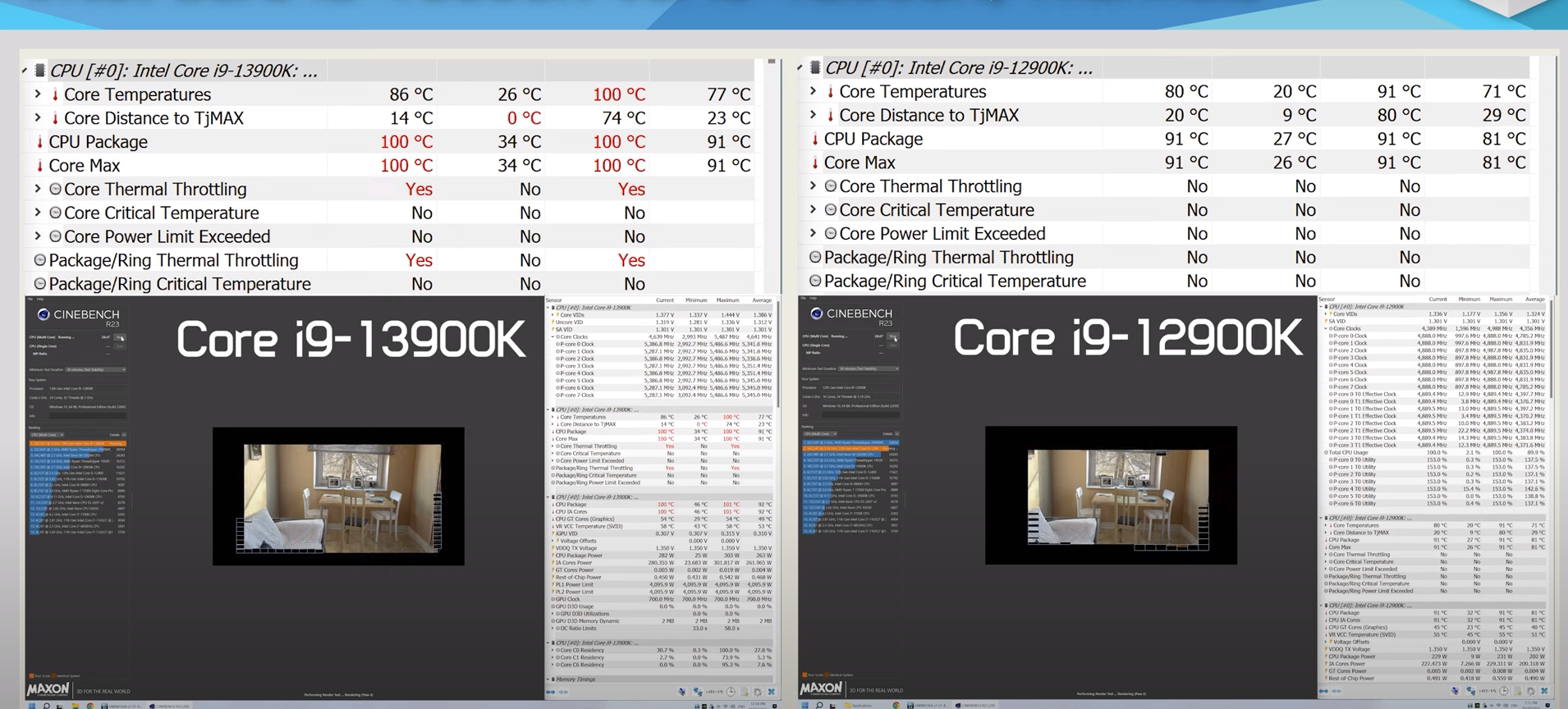Expand Core Thermal Throttling in enlarged 13900K panel
This screenshot has height=709, width=1568.
38,189
